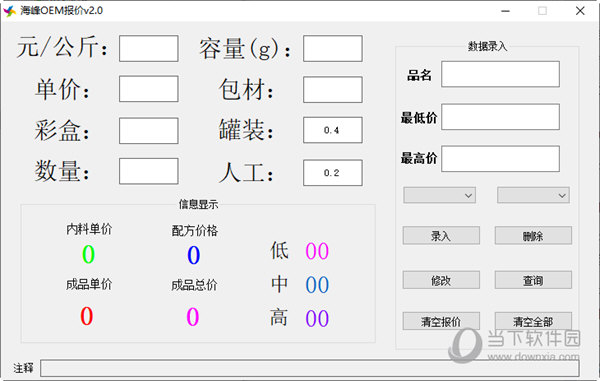600x381 pixels.
Task: Minimize the 海蜂OEM报价 window
Action: 505,11
